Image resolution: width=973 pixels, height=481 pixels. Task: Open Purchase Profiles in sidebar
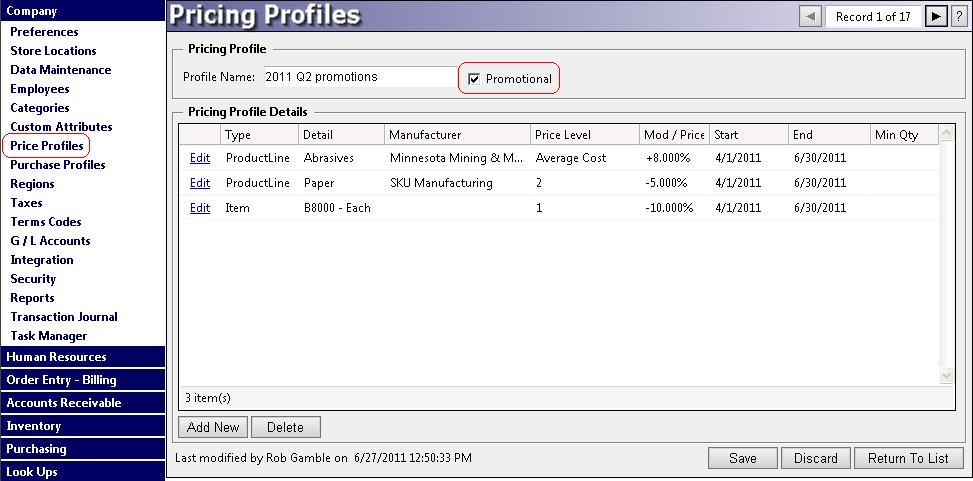pos(58,165)
